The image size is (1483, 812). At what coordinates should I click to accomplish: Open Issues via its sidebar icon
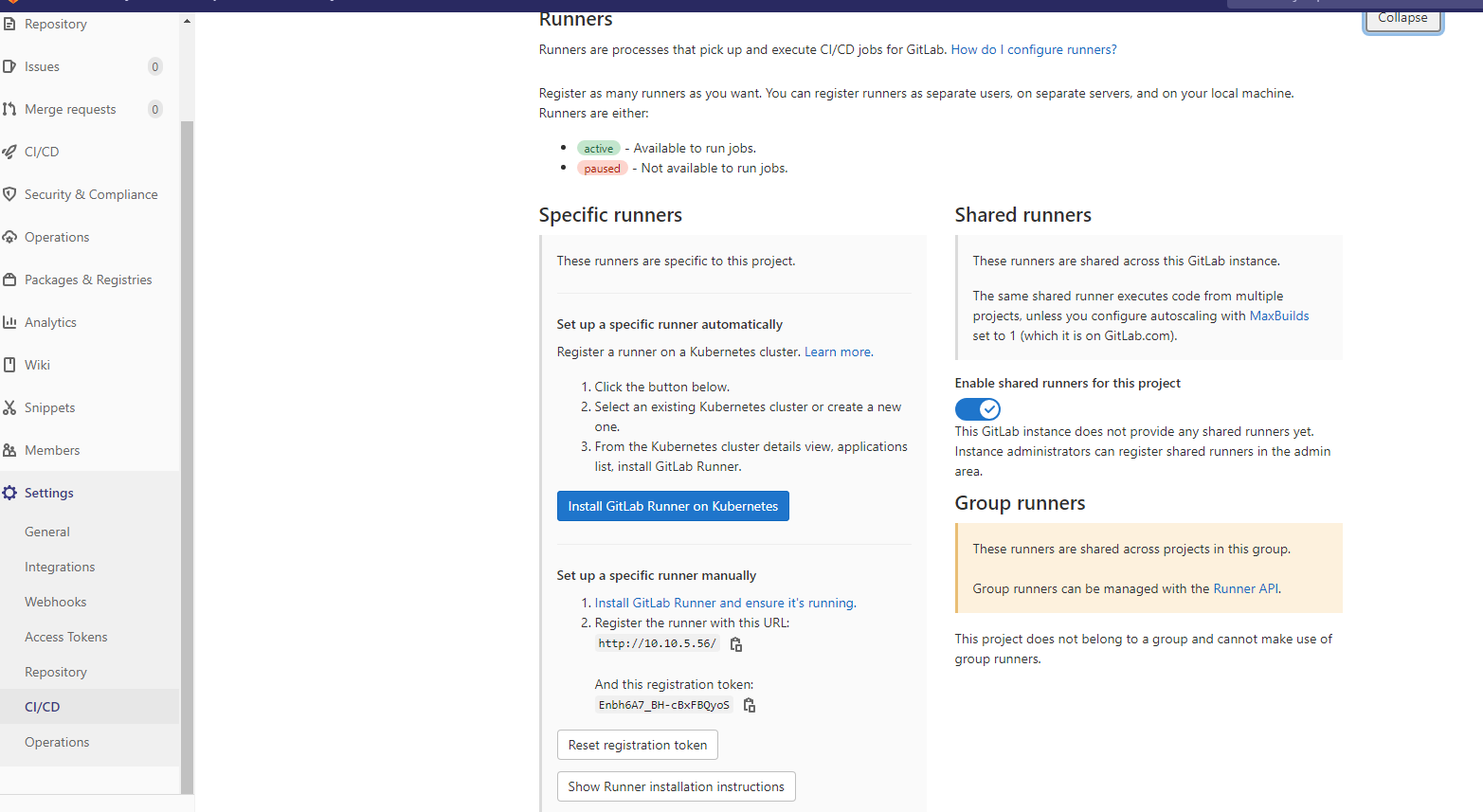9,66
